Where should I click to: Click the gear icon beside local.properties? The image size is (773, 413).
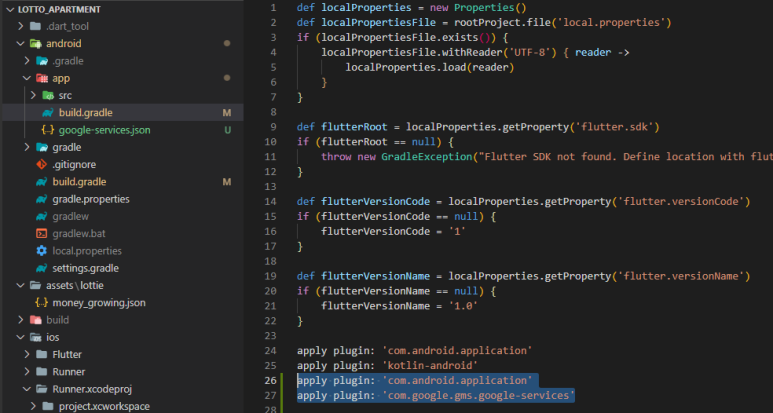(x=42, y=251)
